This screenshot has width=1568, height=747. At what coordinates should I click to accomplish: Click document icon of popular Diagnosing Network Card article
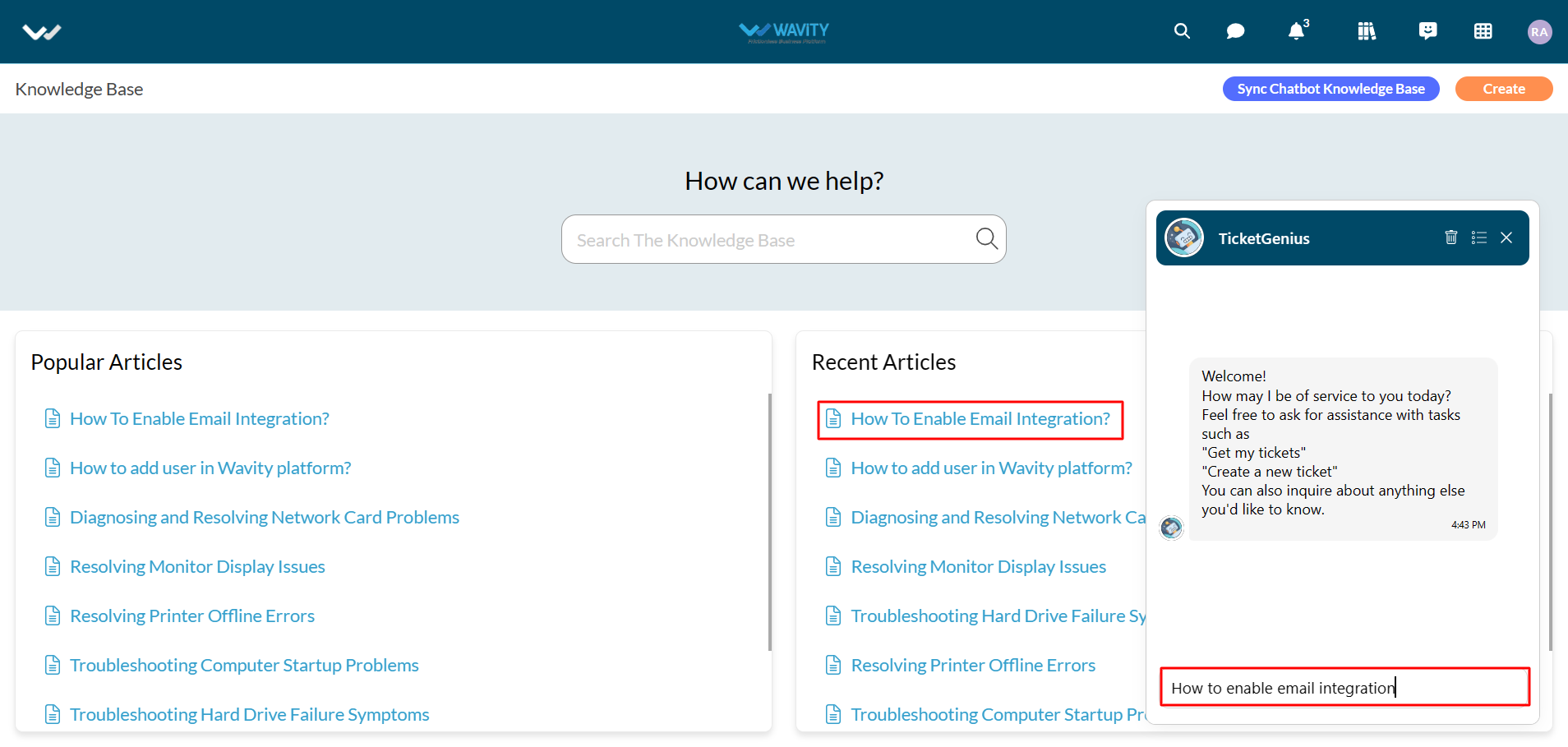[x=53, y=518]
